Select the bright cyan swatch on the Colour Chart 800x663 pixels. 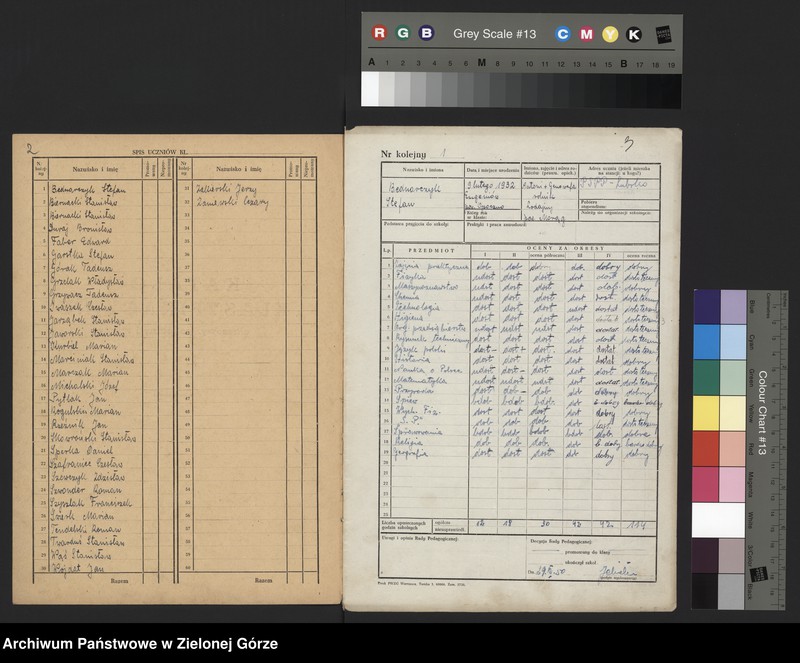[x=707, y=342]
